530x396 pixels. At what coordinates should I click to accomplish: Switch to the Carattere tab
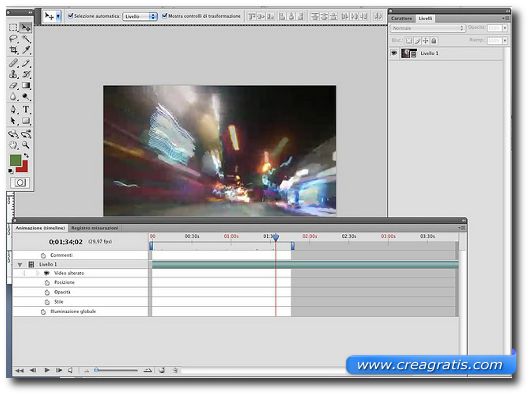coord(402,19)
